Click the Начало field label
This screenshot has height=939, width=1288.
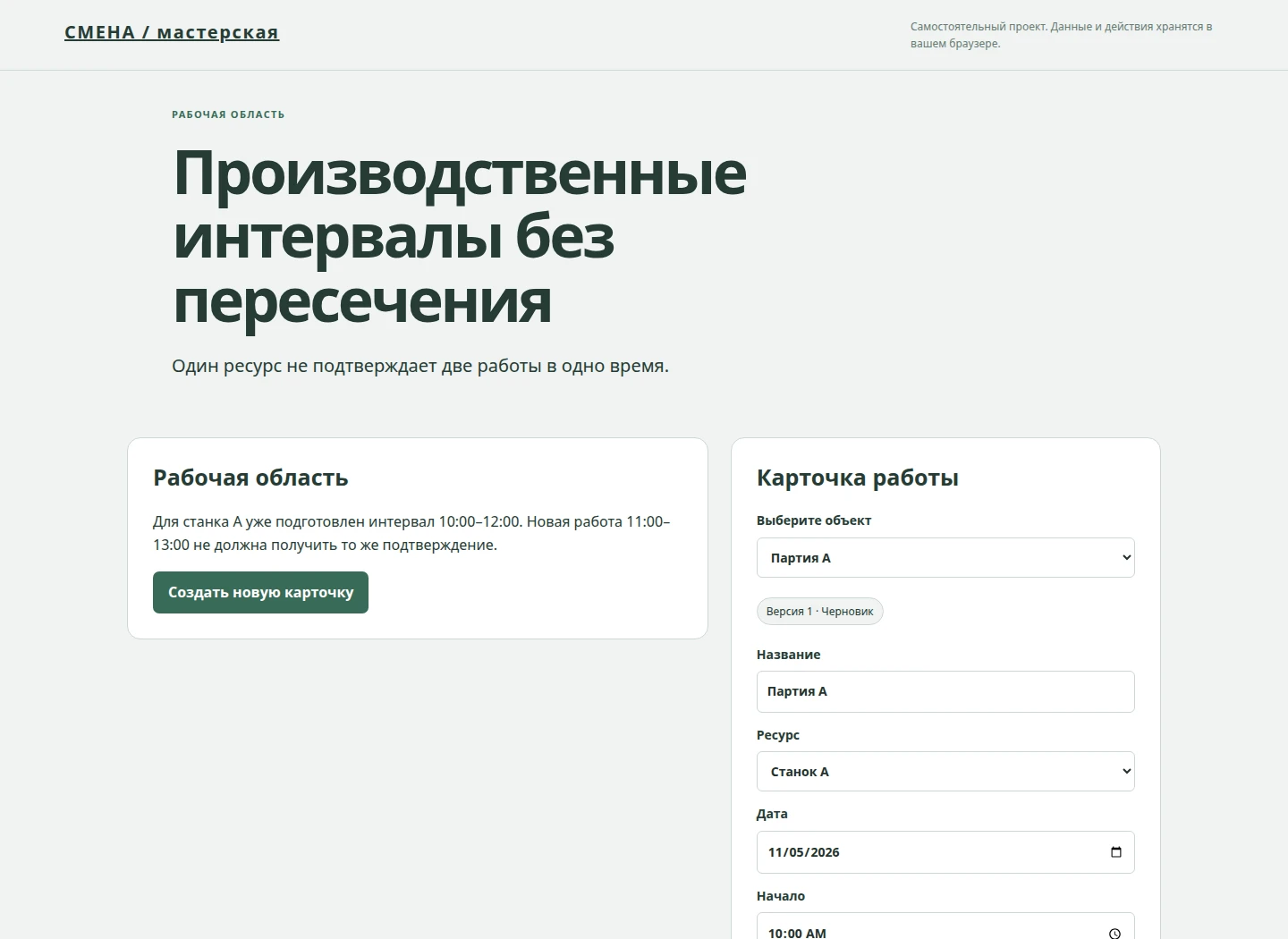pos(781,896)
